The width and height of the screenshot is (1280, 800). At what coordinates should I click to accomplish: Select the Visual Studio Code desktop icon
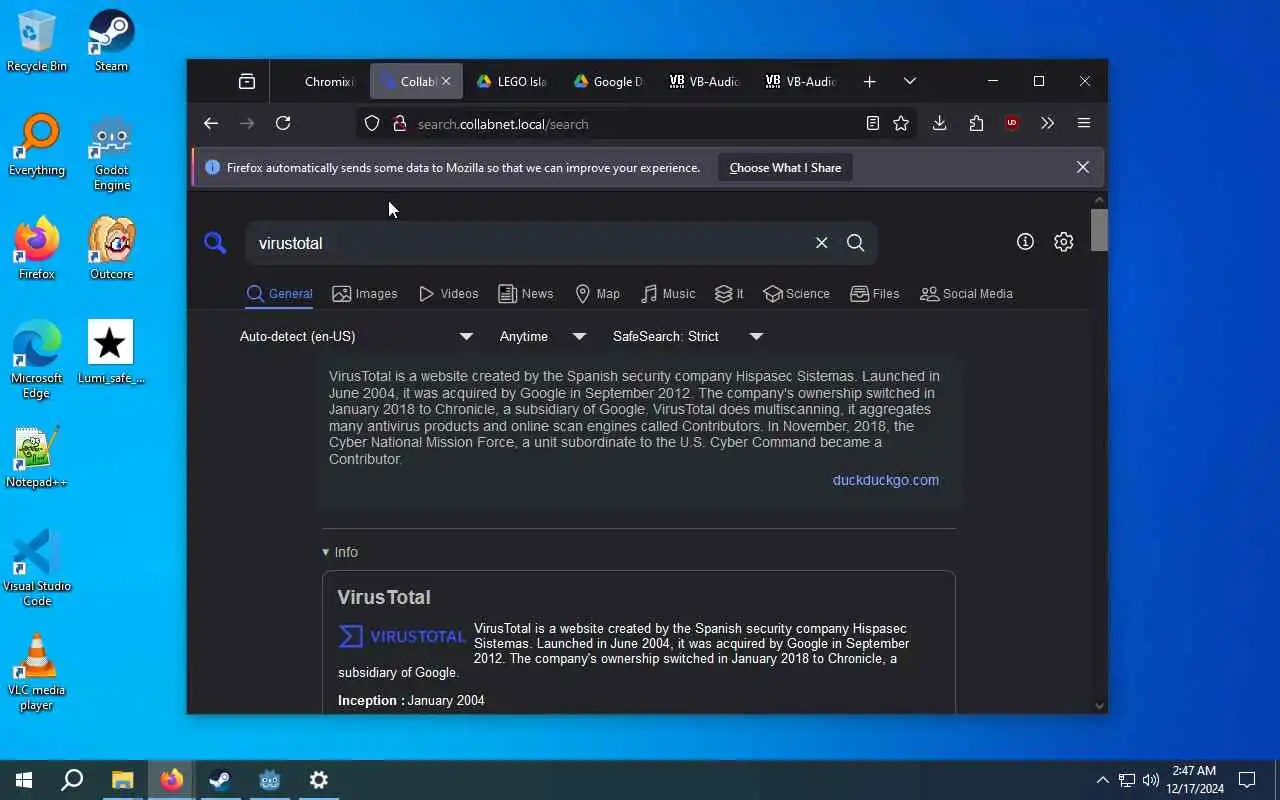pyautogui.click(x=37, y=568)
